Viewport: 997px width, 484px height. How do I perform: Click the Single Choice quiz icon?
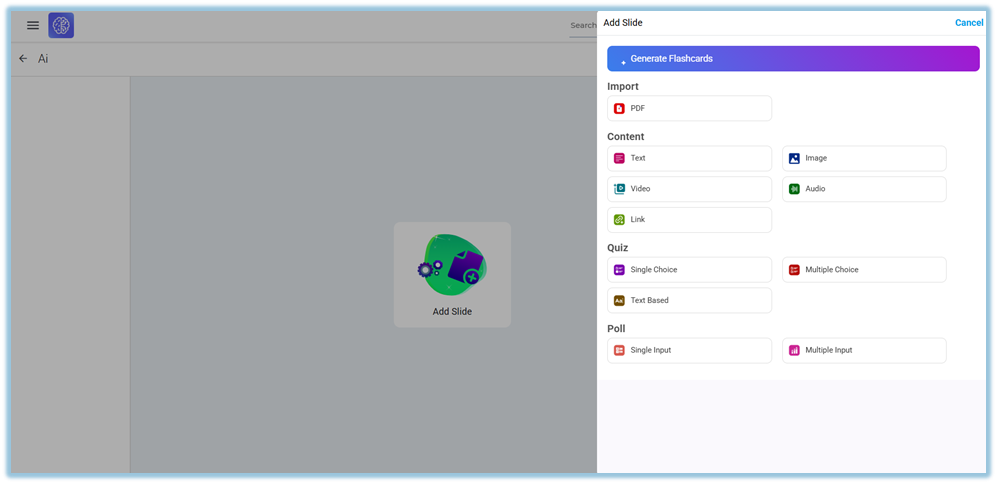[x=619, y=270]
